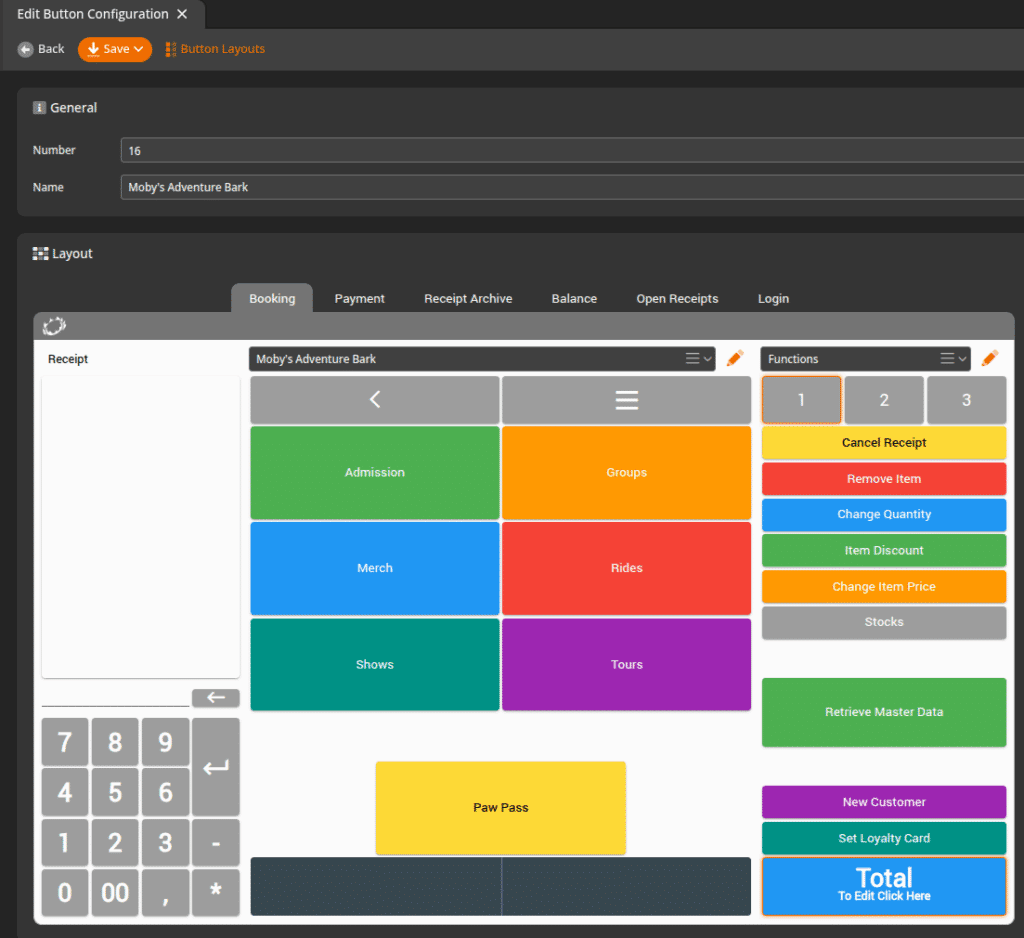The image size is (1024, 938).
Task: Tap numpad key 9
Action: [x=165, y=742]
